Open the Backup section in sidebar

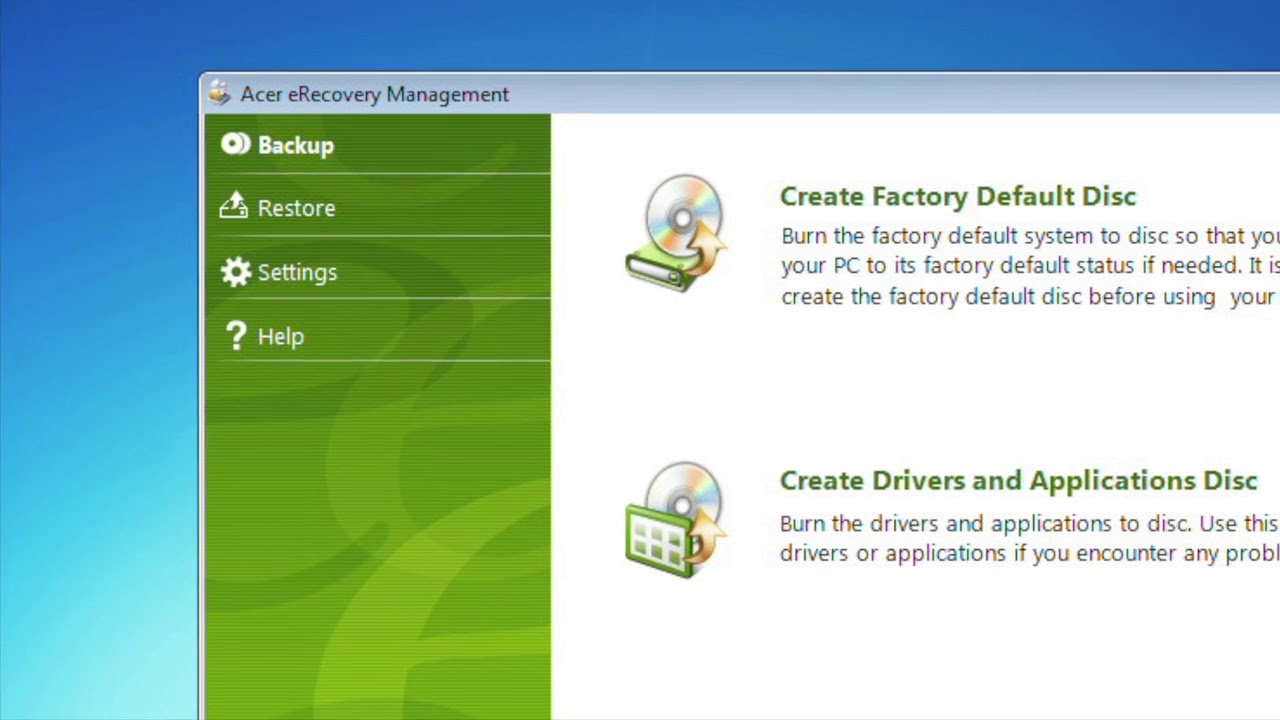point(377,145)
